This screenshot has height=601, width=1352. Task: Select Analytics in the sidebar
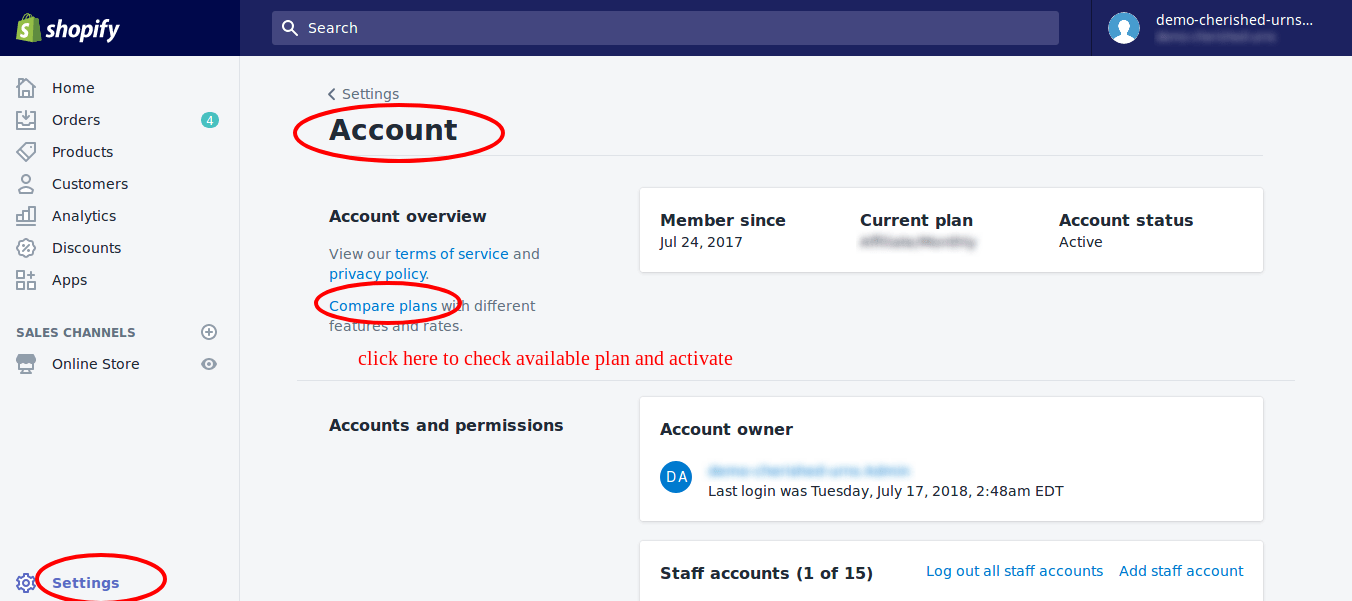click(x=84, y=216)
